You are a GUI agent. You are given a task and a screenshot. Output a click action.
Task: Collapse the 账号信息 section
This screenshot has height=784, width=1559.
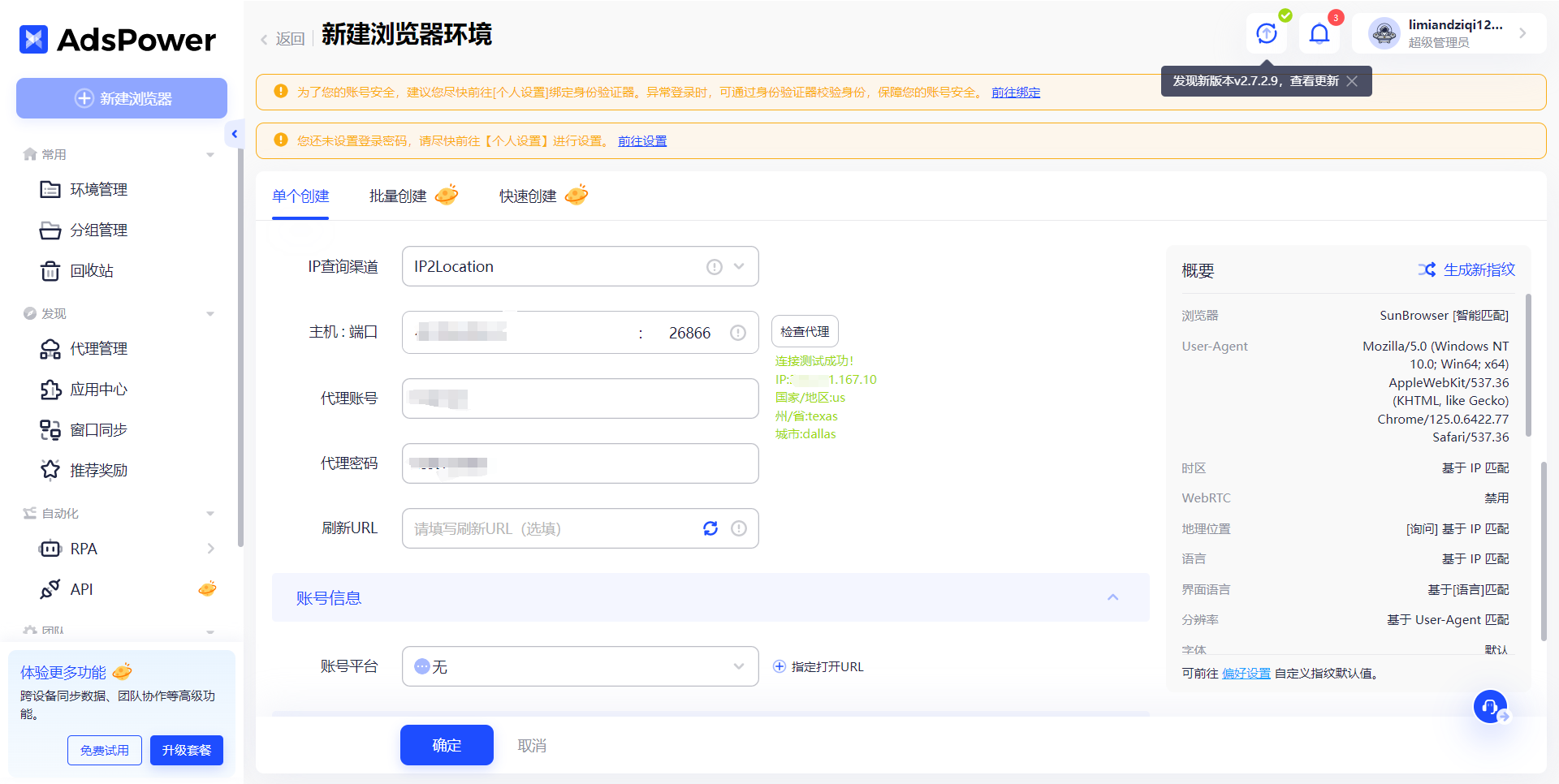click(1113, 597)
